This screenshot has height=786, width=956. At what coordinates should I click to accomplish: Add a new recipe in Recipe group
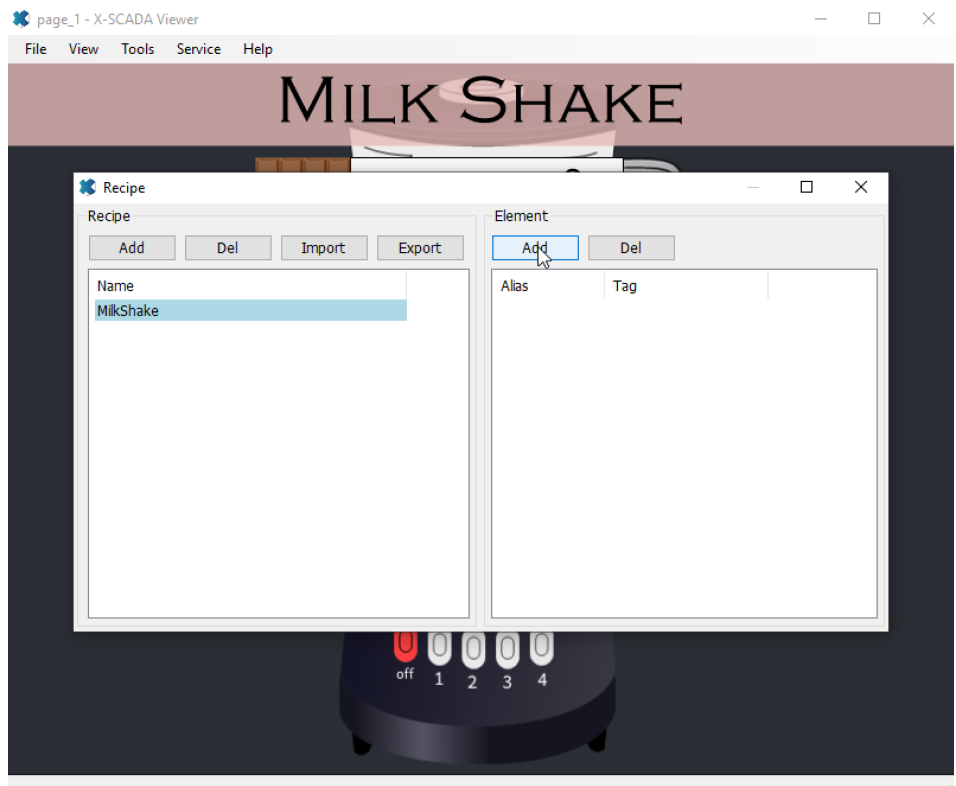click(132, 248)
